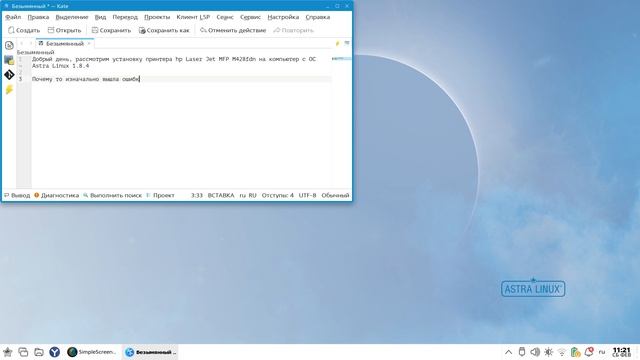Image resolution: width=640 pixels, height=360 pixels.
Task: Open the UTF-8 encoding dropdown
Action: (307, 196)
